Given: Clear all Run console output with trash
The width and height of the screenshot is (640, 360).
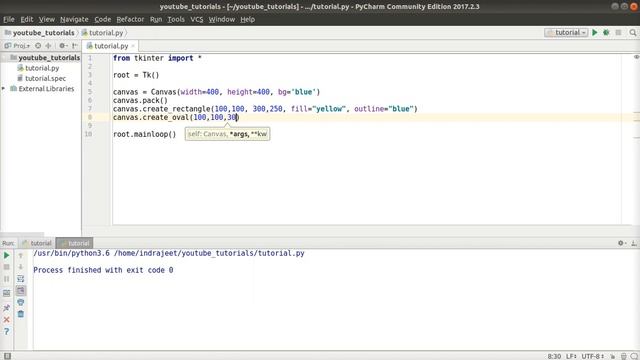Looking at the screenshot, I should pos(20,314).
